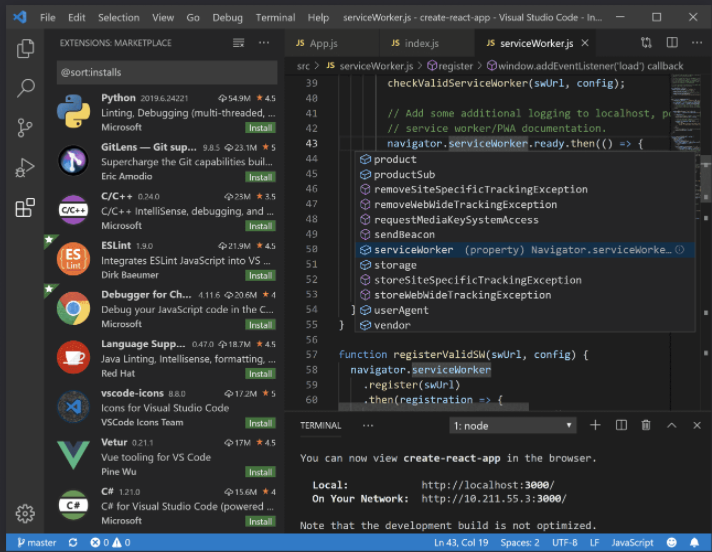Click 'src' breadcrumb segment
This screenshot has height=552, width=712.
tap(303, 66)
